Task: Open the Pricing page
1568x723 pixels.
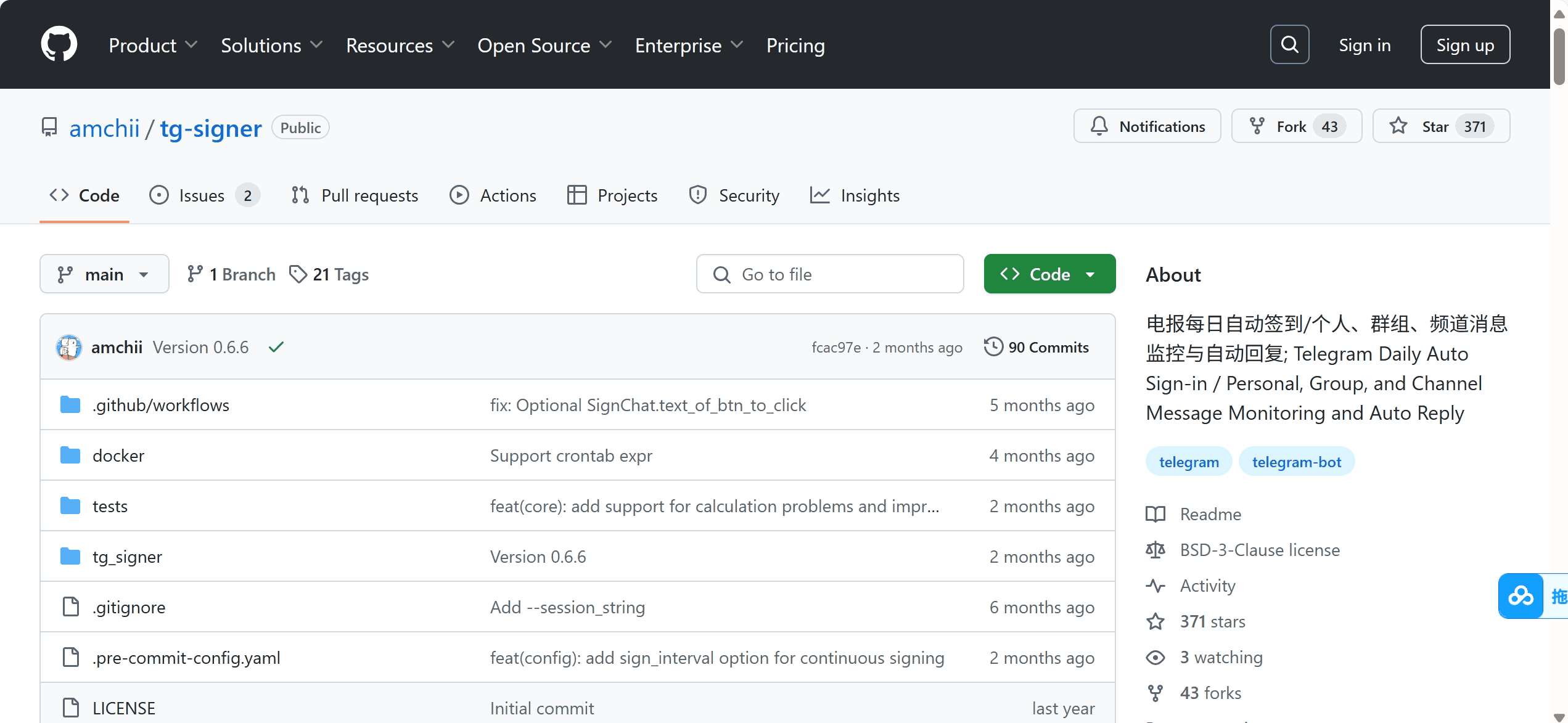Action: [795, 45]
